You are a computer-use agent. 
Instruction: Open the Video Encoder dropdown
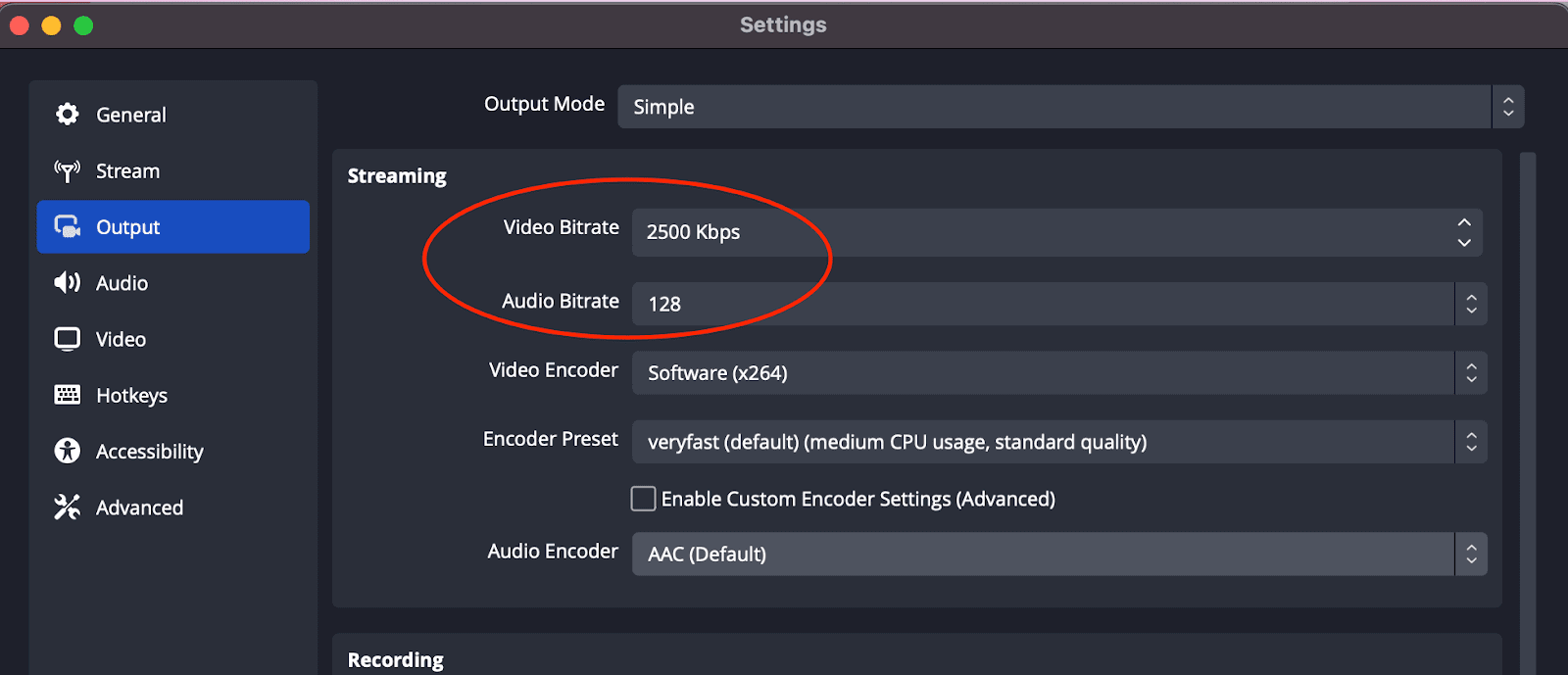click(1058, 373)
